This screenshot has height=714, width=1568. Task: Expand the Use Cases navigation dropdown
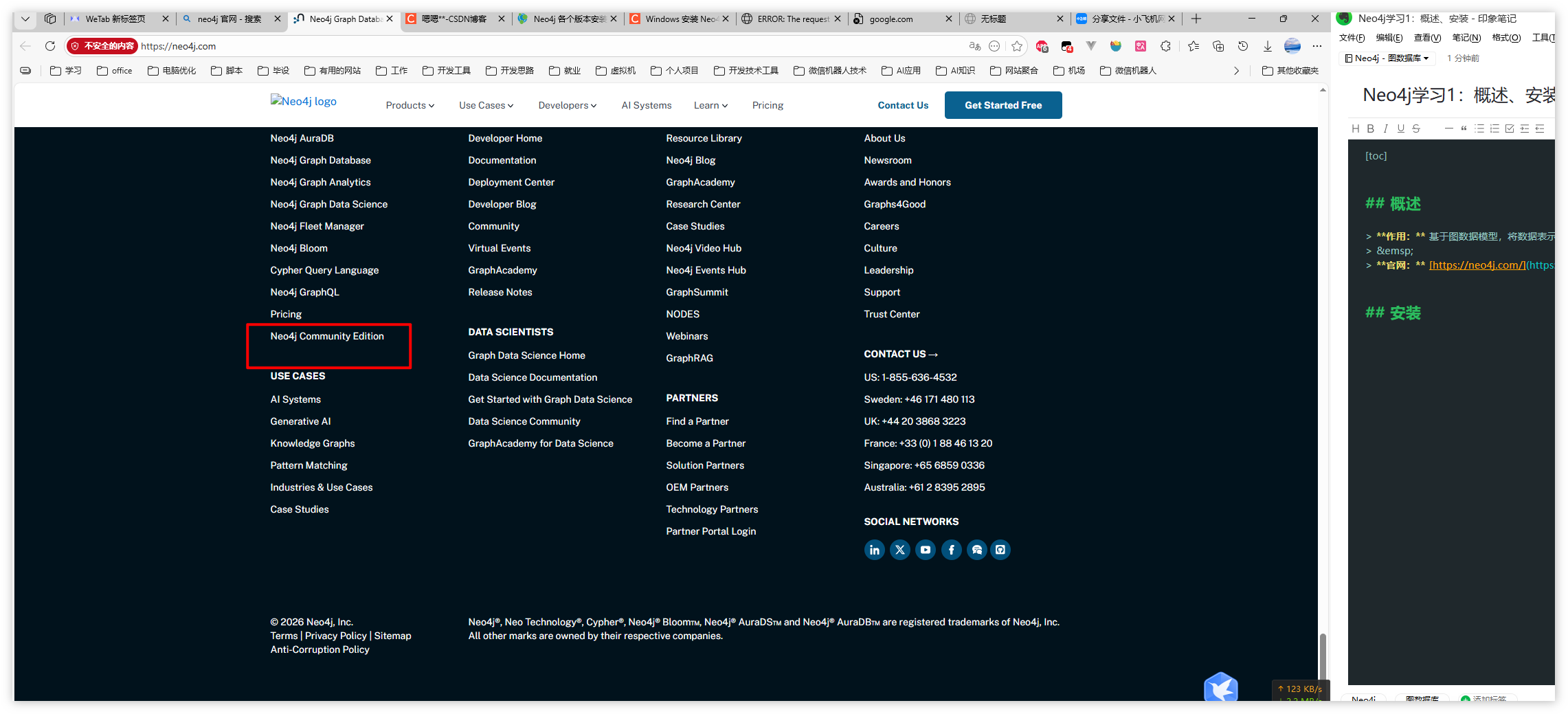click(486, 105)
